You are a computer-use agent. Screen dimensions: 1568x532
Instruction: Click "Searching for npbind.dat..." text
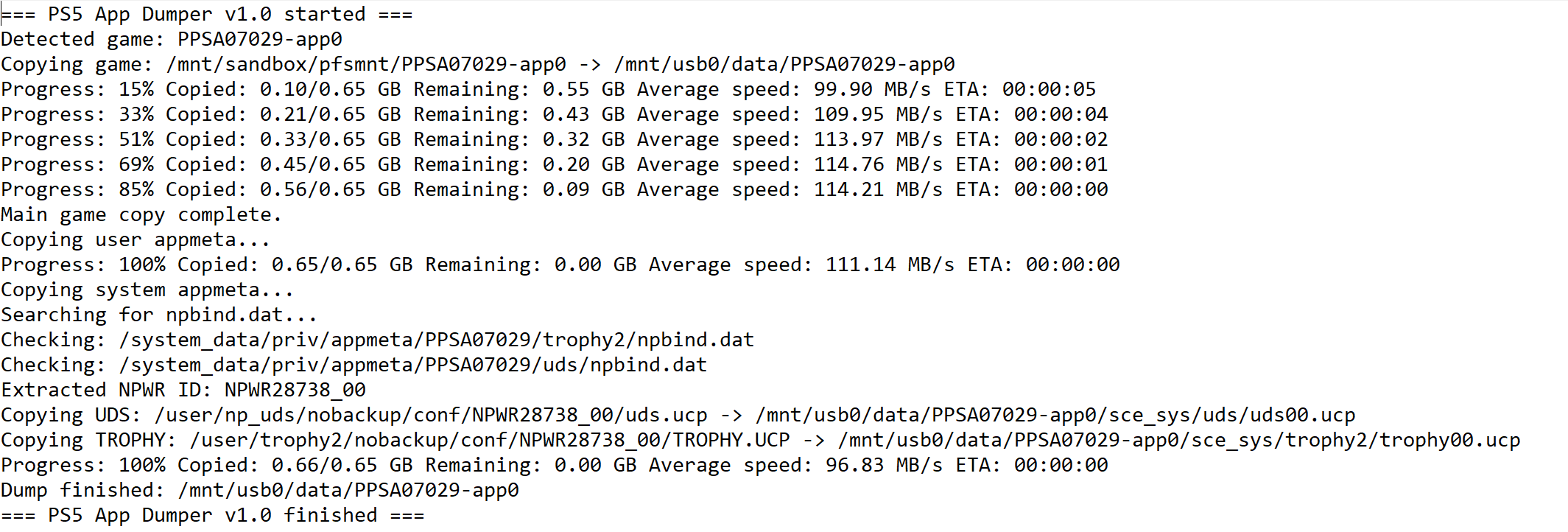pyautogui.click(x=158, y=315)
